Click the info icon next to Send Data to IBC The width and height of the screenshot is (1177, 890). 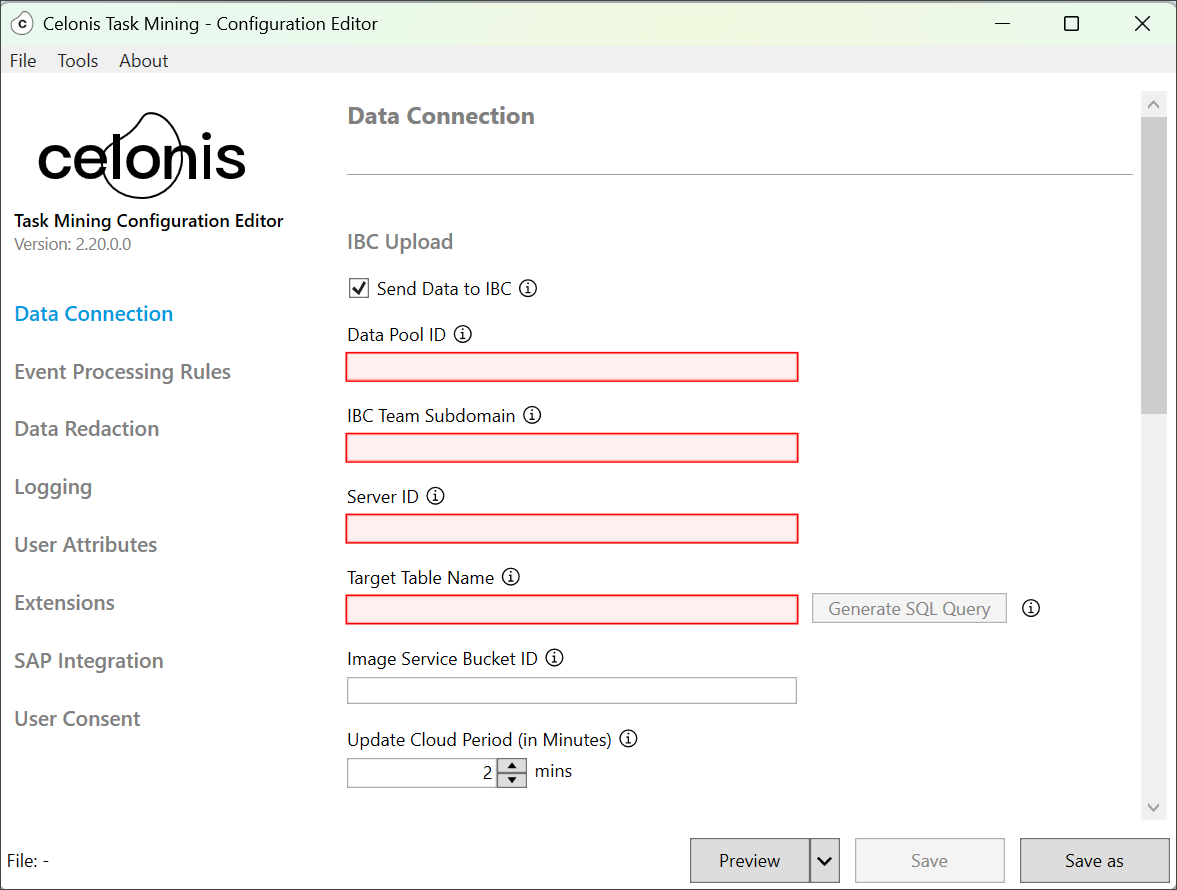[x=528, y=288]
